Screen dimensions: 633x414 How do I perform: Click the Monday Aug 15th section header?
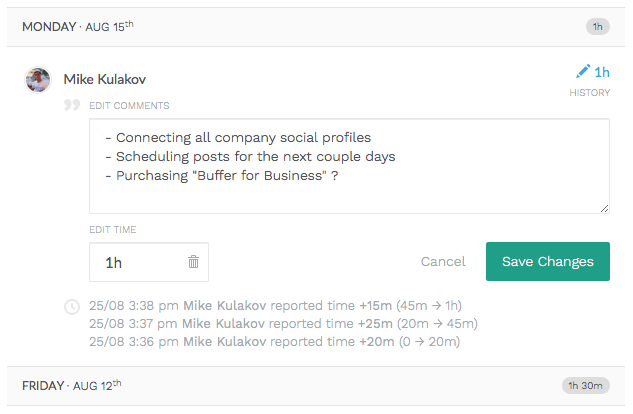(x=78, y=25)
